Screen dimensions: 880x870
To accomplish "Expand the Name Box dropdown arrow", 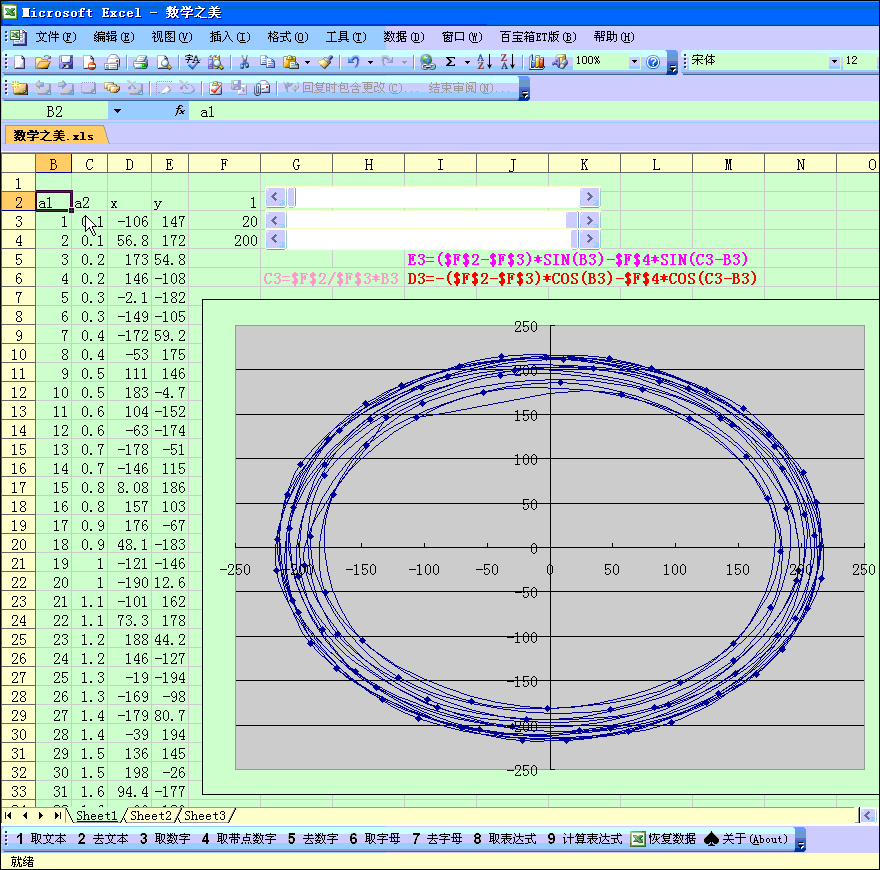I will point(117,112).
